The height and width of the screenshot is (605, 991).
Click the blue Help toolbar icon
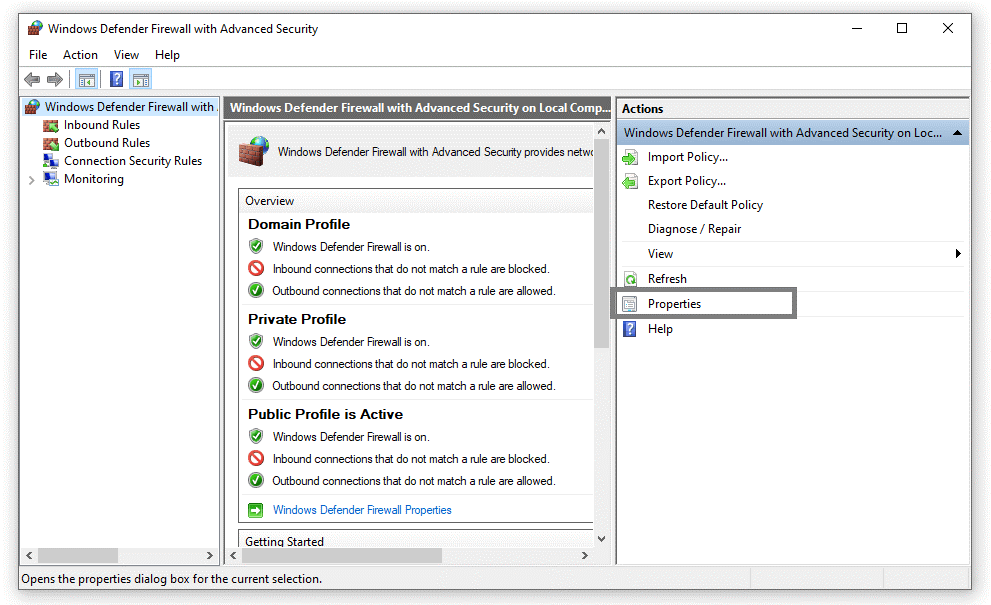(x=117, y=80)
